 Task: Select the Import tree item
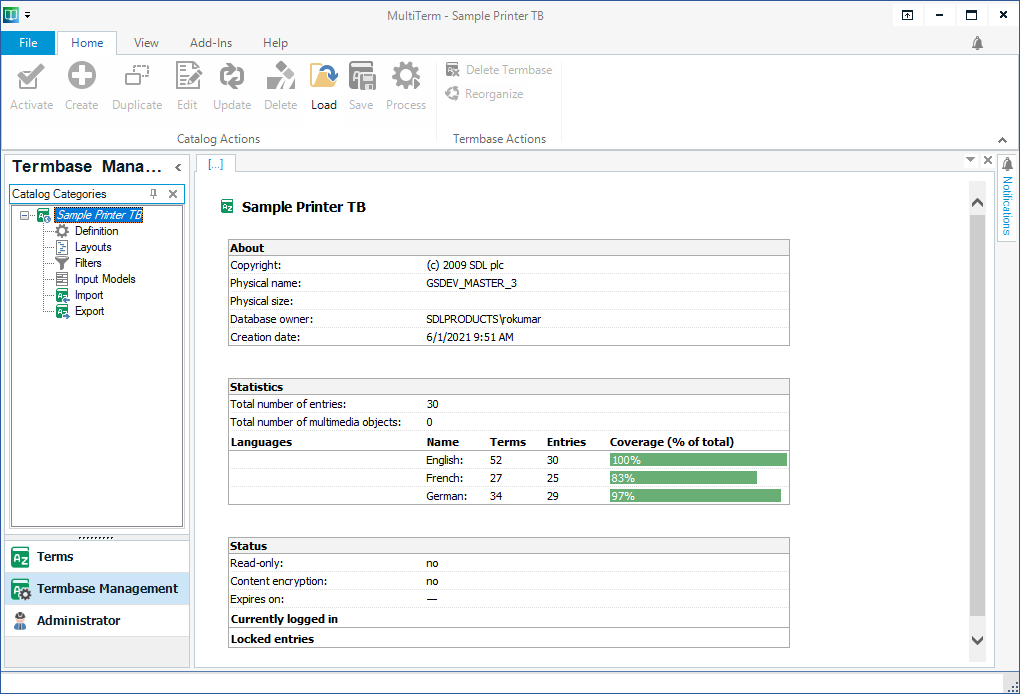(88, 295)
